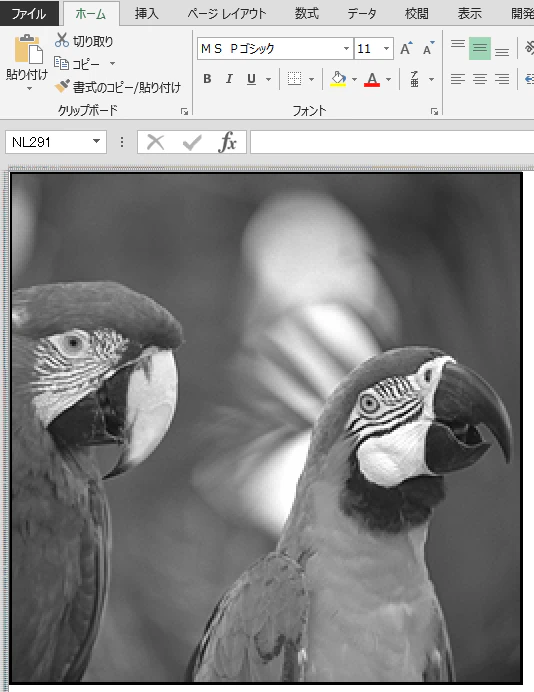This screenshot has width=534, height=692.
Task: Expand phonetic guide dropdown arrow
Action: tap(432, 79)
